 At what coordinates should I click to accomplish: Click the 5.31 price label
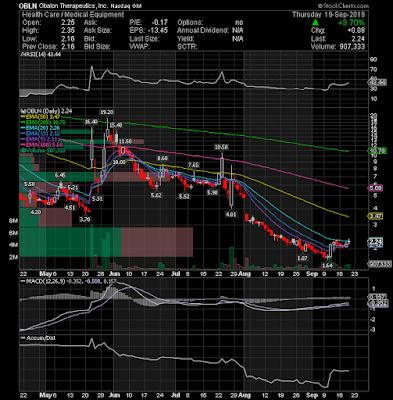tap(97, 199)
